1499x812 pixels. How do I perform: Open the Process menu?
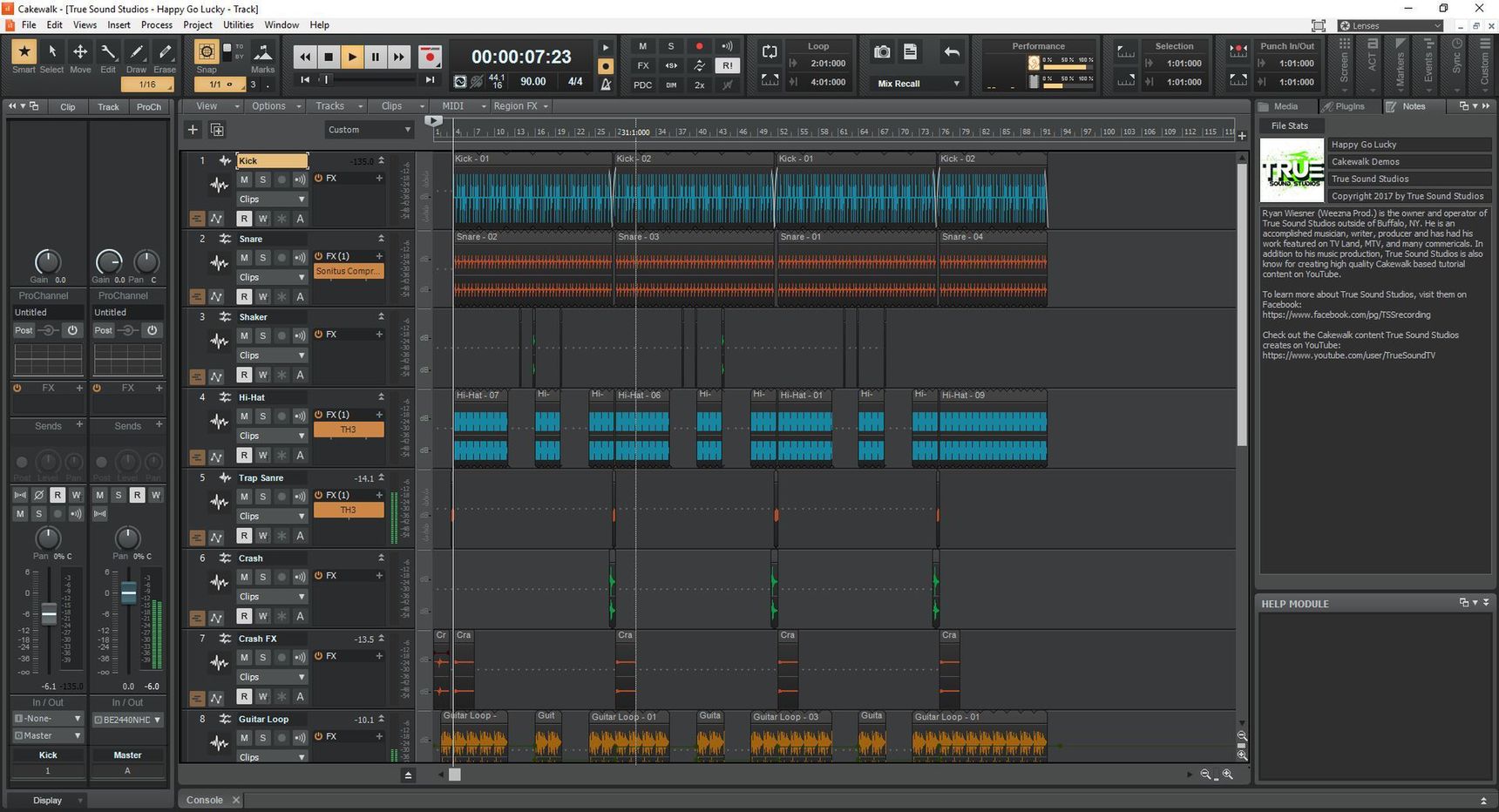[x=157, y=24]
